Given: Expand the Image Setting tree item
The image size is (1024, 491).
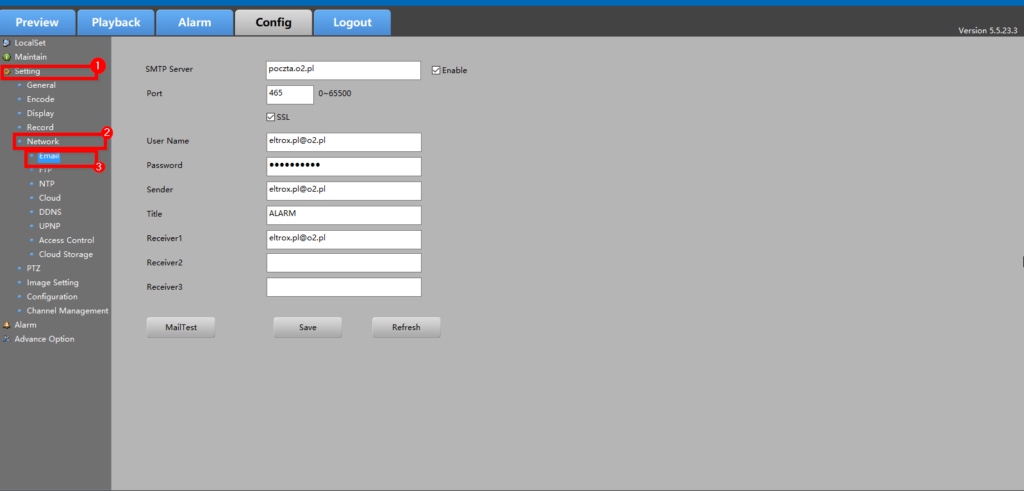Looking at the screenshot, I should tap(19, 283).
